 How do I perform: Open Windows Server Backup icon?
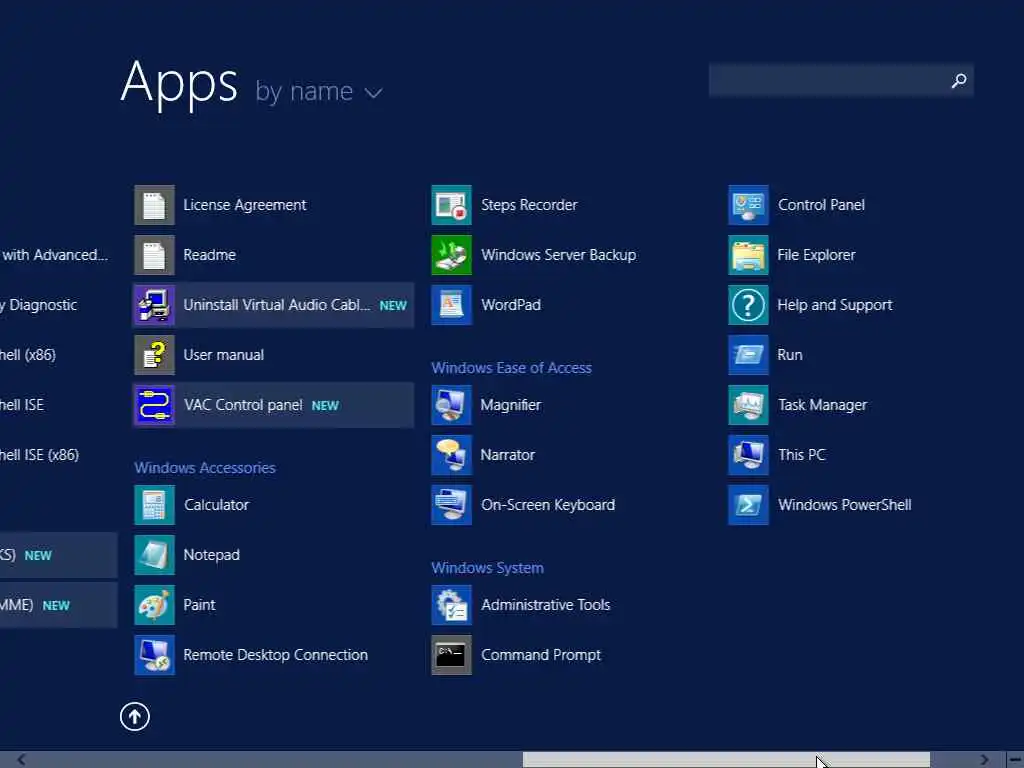coord(451,255)
